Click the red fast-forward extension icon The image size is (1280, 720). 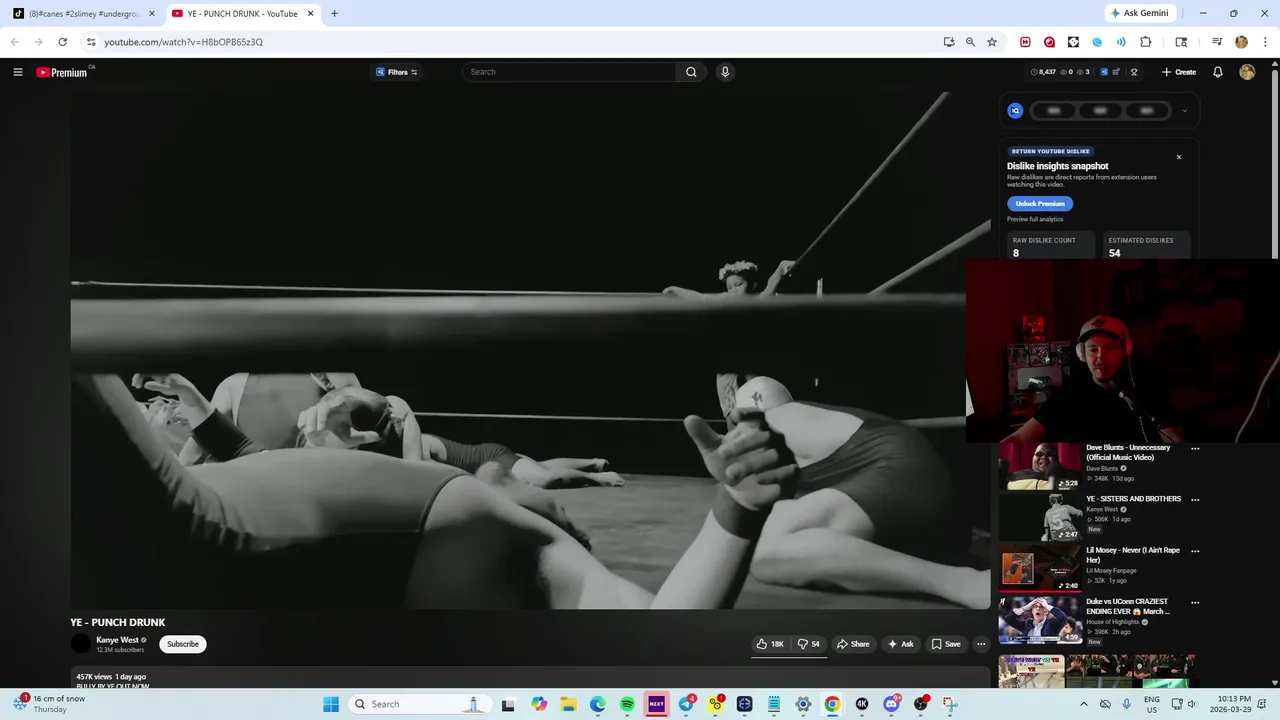pos(1025,42)
